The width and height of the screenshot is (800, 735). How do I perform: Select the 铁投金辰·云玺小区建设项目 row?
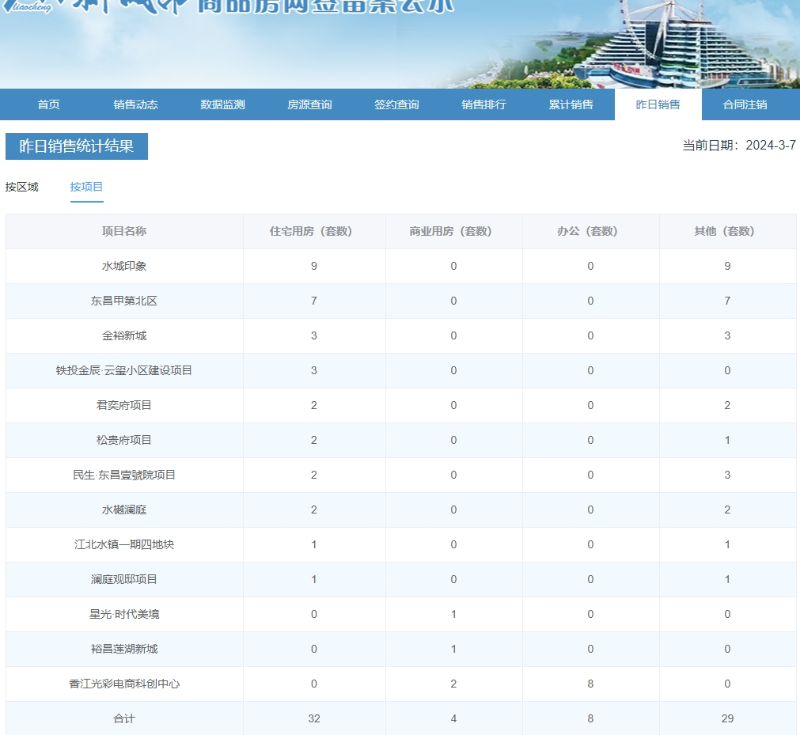[x=124, y=370]
